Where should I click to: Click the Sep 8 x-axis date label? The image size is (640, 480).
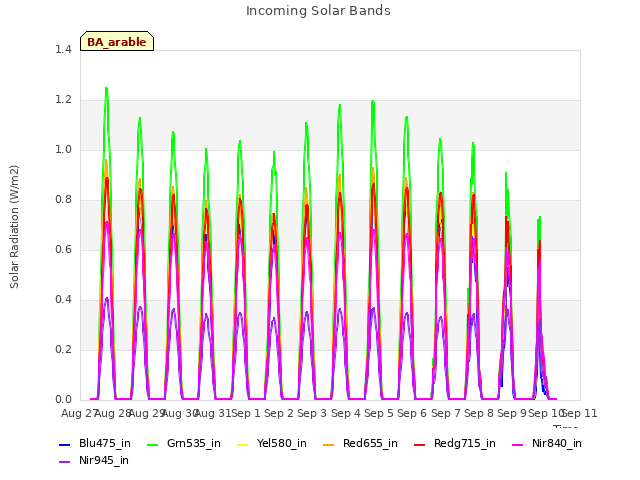coord(479,413)
